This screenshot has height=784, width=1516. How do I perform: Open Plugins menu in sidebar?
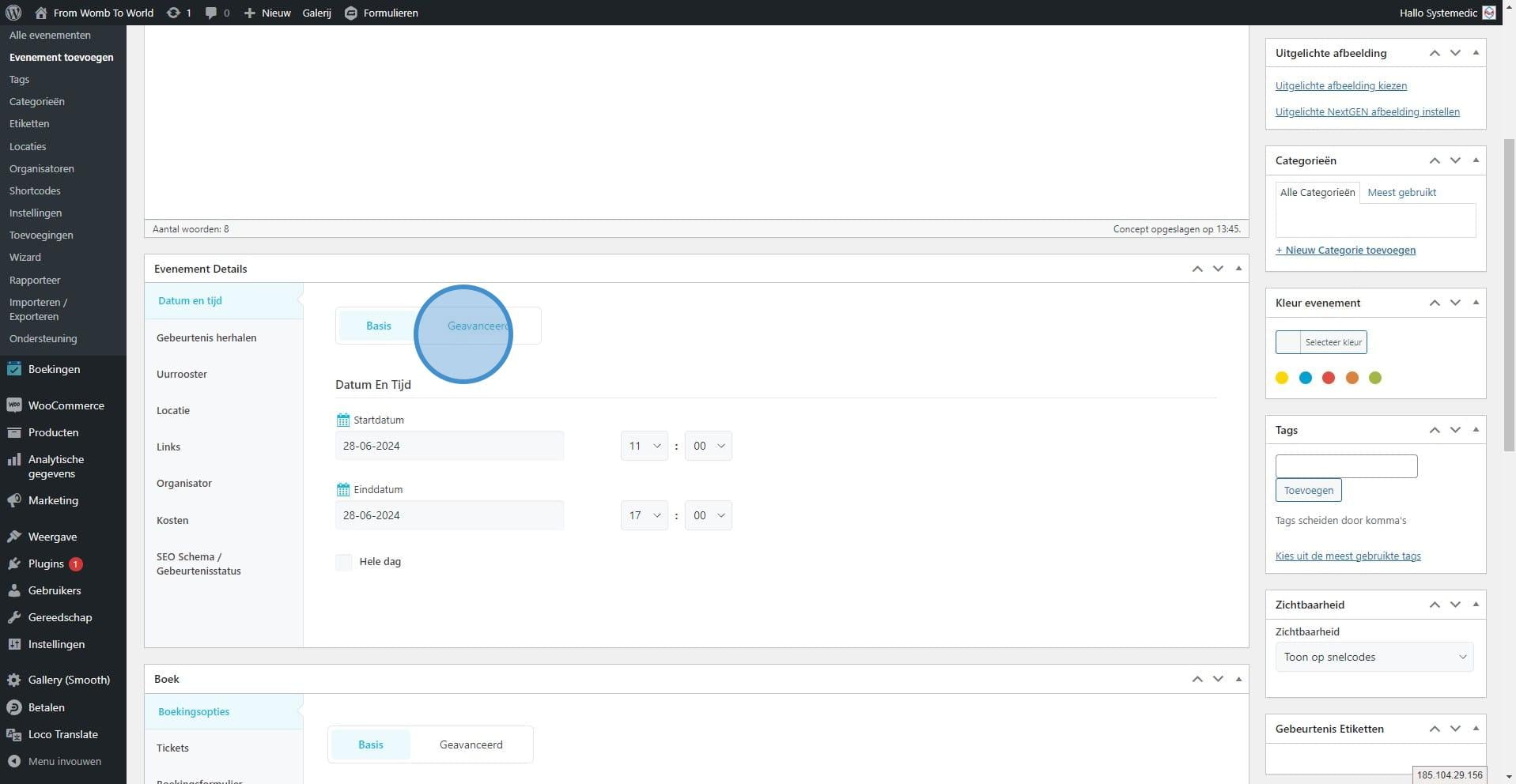[46, 563]
